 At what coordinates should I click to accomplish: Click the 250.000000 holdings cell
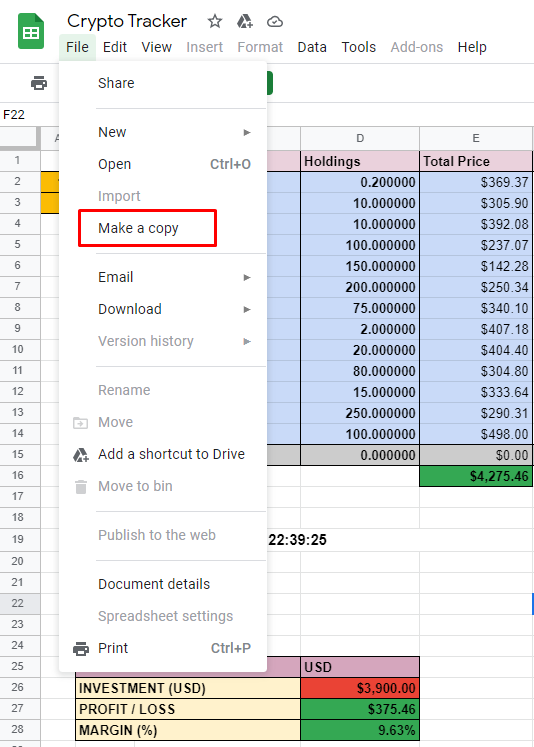click(x=360, y=413)
